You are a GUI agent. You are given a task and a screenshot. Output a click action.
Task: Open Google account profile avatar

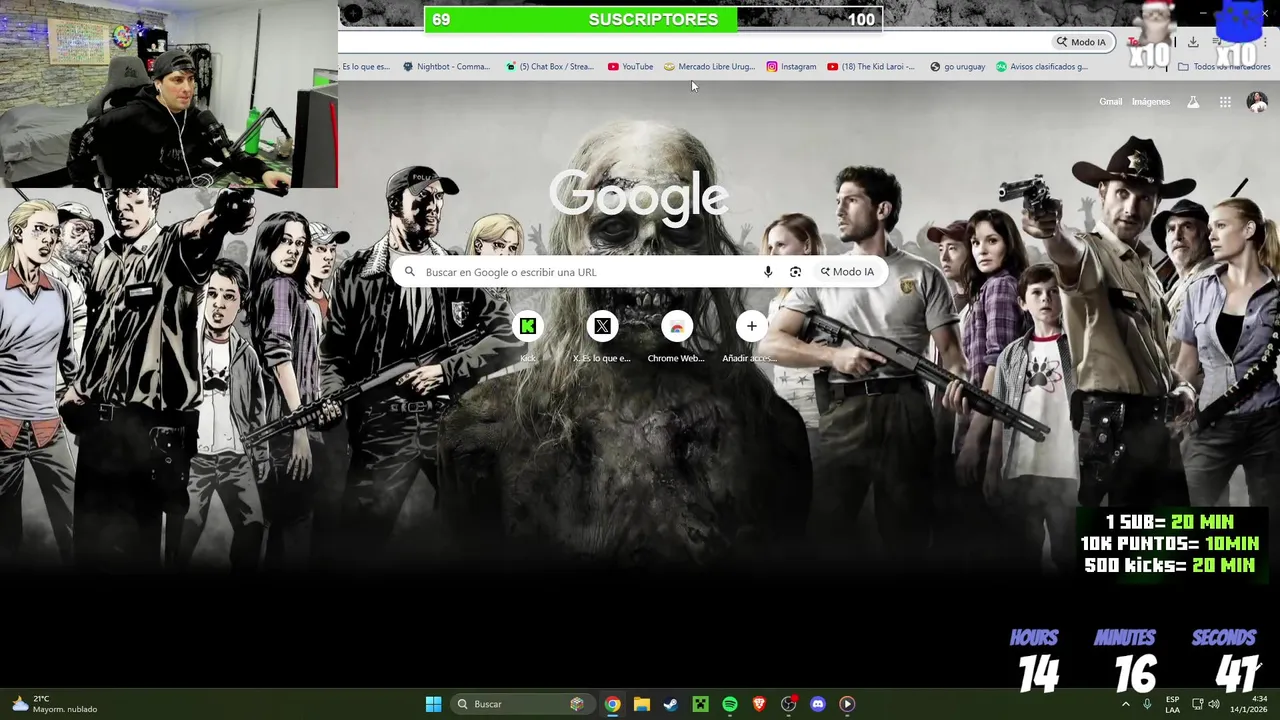pyautogui.click(x=1257, y=102)
